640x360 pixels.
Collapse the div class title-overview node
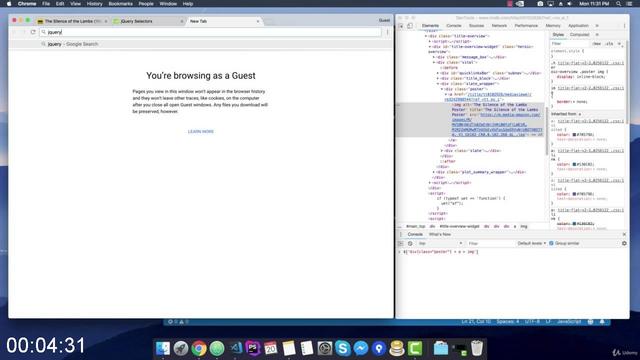pyautogui.click(x=426, y=36)
